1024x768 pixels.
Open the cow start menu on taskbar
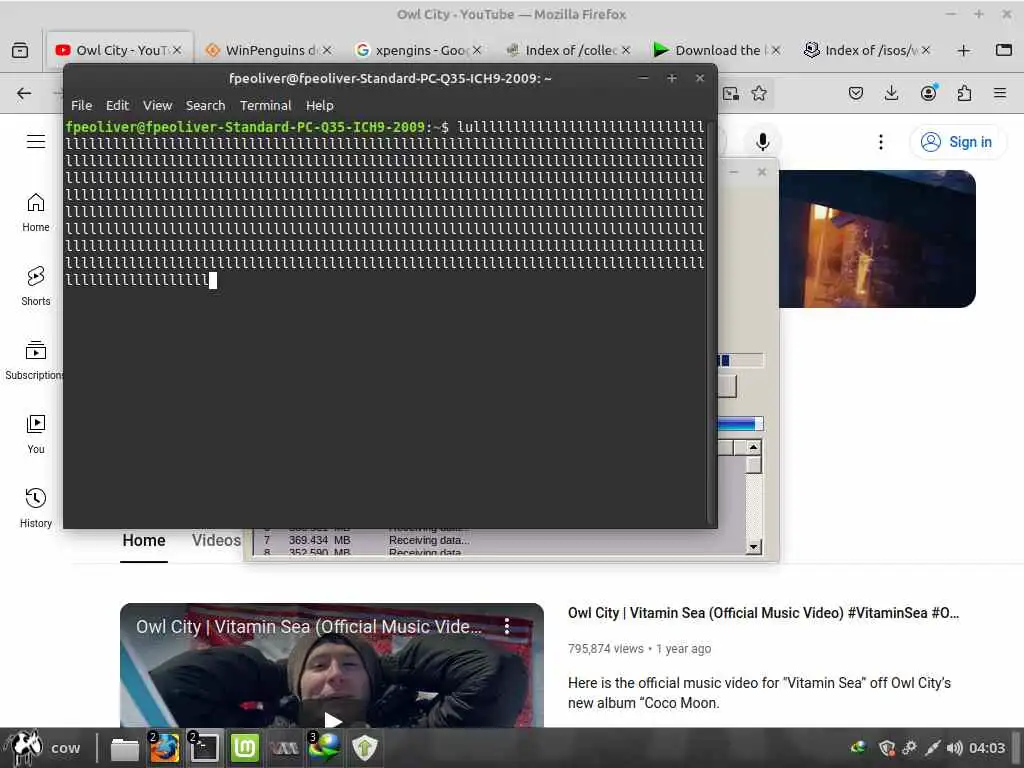click(43, 748)
